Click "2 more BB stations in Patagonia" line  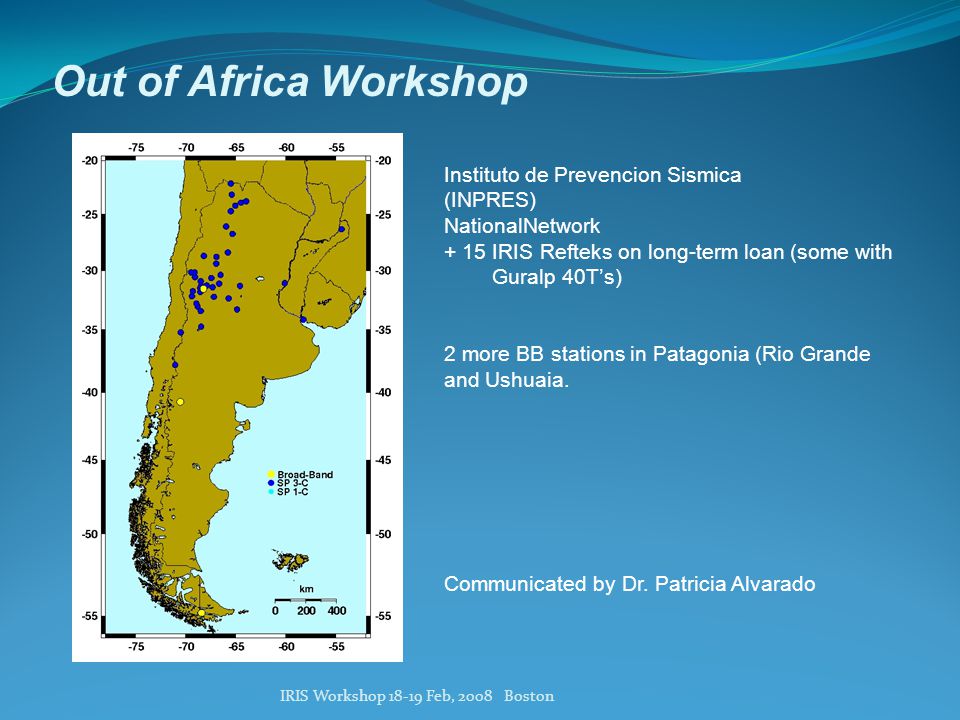pos(657,354)
